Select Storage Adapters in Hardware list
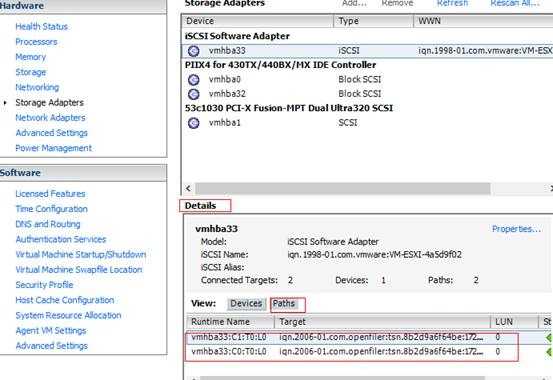 [x=50, y=102]
